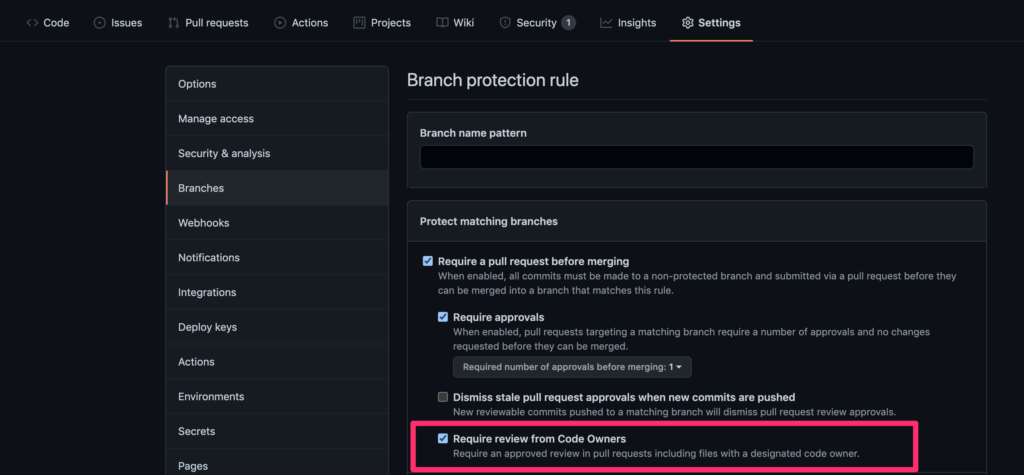Uncheck Require a pull request before merging
The image size is (1024, 475).
click(428, 261)
